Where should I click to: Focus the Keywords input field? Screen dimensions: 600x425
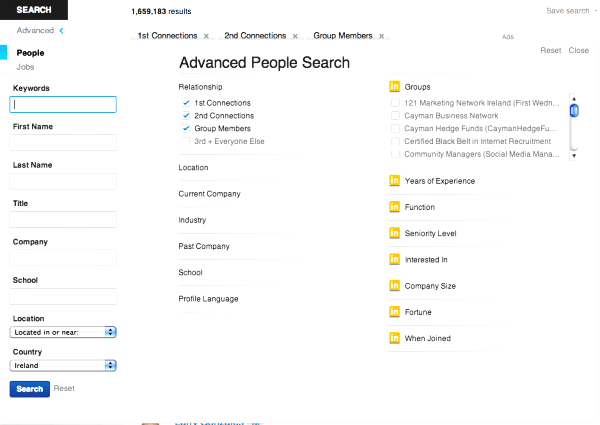pos(63,104)
